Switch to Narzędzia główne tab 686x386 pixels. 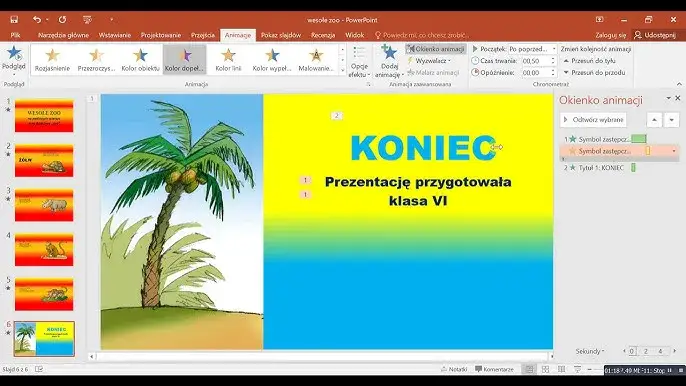click(x=63, y=35)
